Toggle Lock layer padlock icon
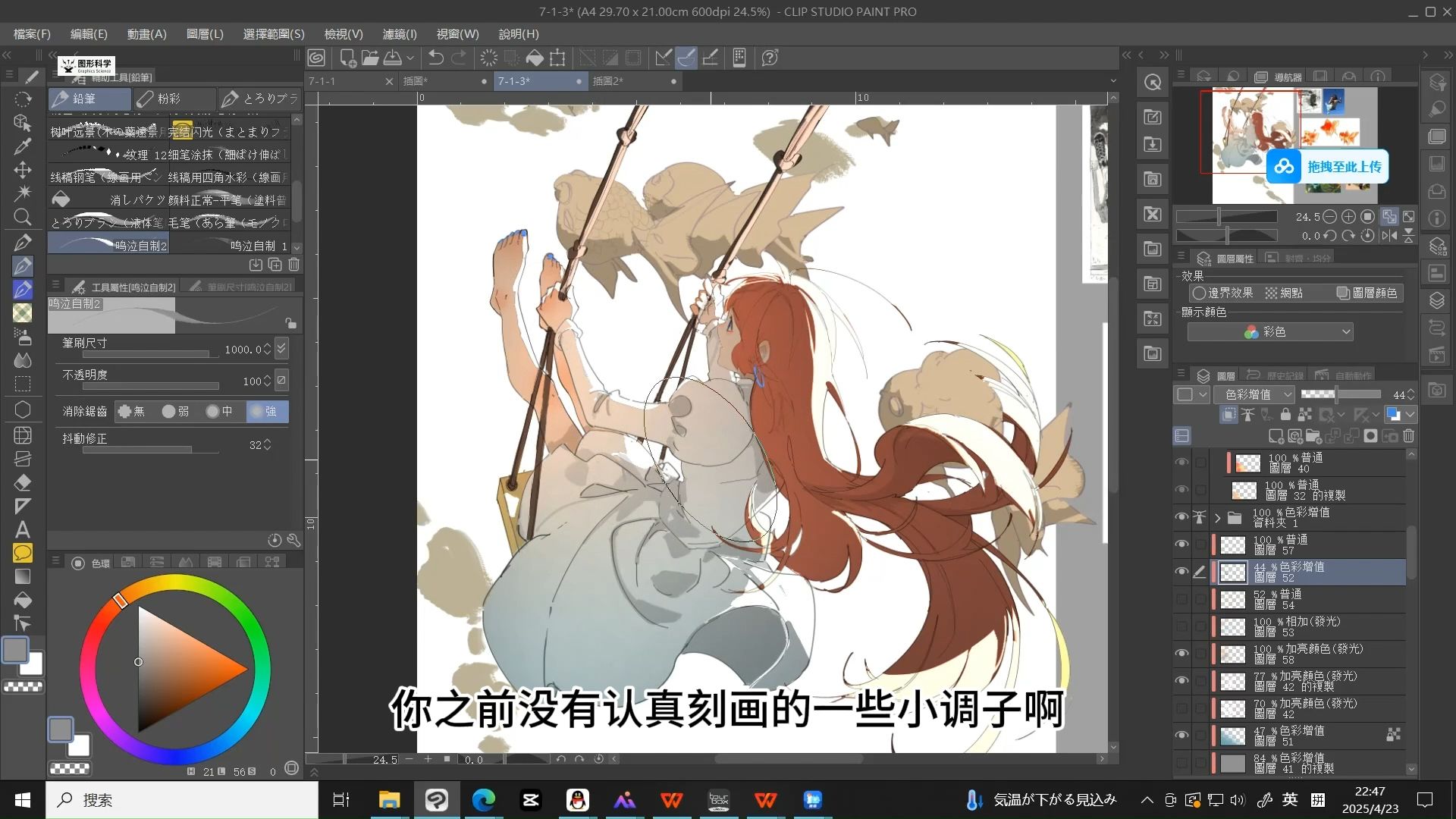The height and width of the screenshot is (819, 1456). click(1285, 415)
